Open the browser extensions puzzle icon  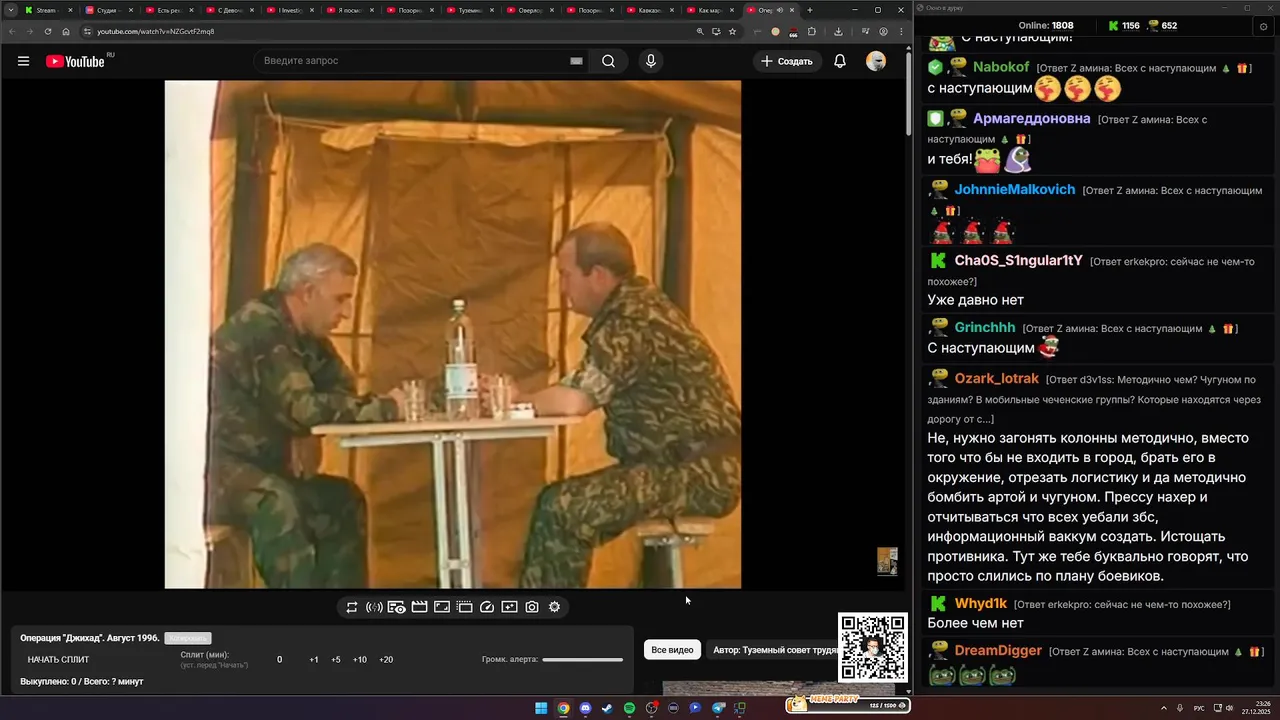point(811,31)
